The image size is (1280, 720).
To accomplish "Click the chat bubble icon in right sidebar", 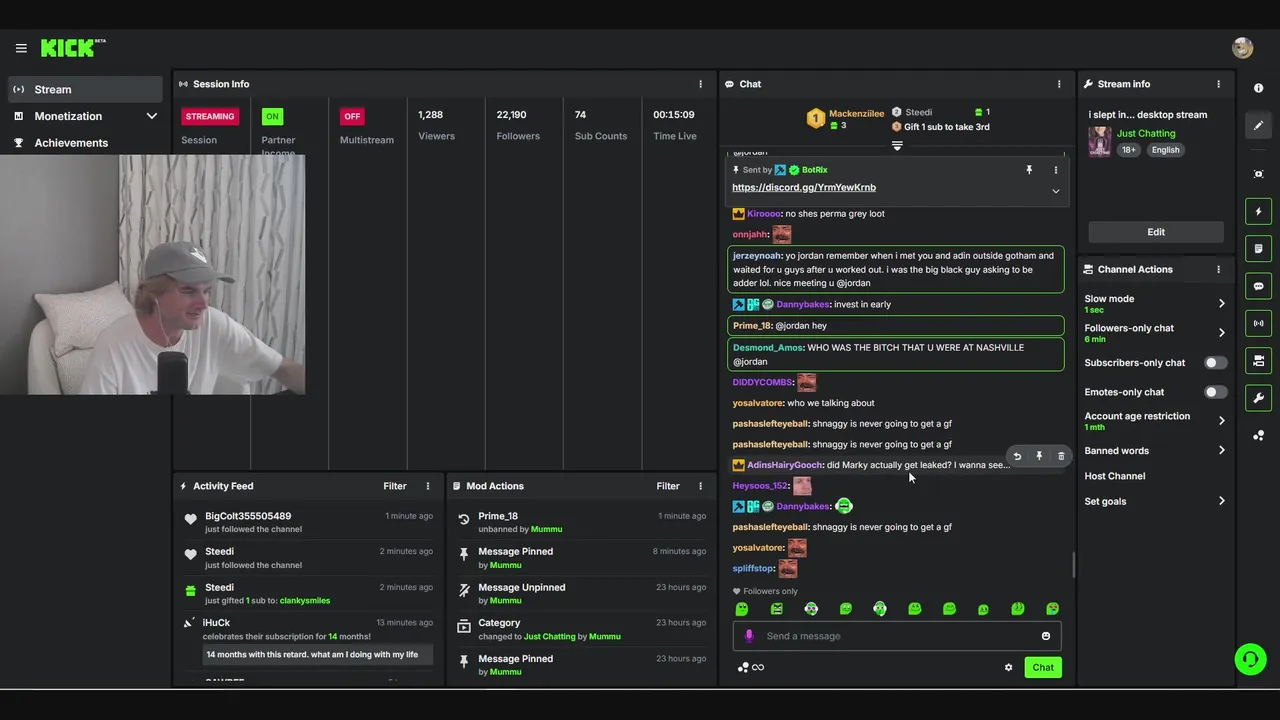I will pos(1258,286).
